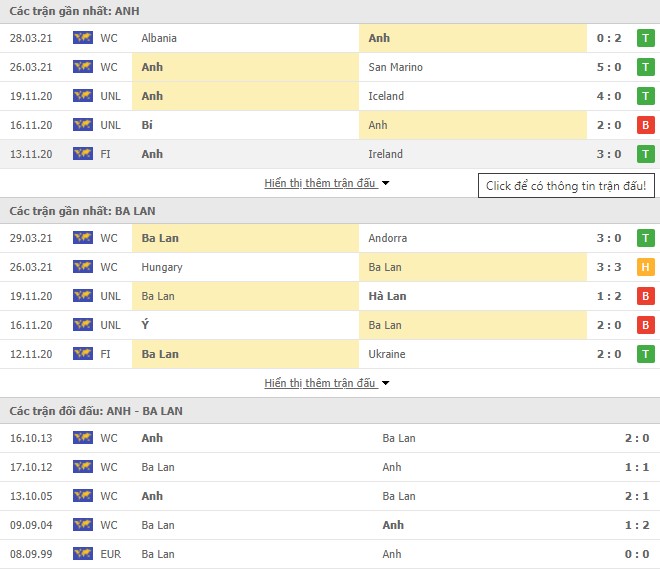Screen dimensions: 660x570
Task: Click the orange H badge for Hungary draw
Action: click(x=646, y=267)
